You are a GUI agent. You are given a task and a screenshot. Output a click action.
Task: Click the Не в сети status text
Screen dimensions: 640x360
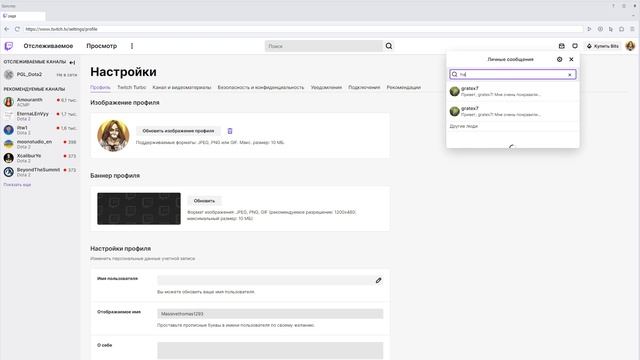[67, 75]
